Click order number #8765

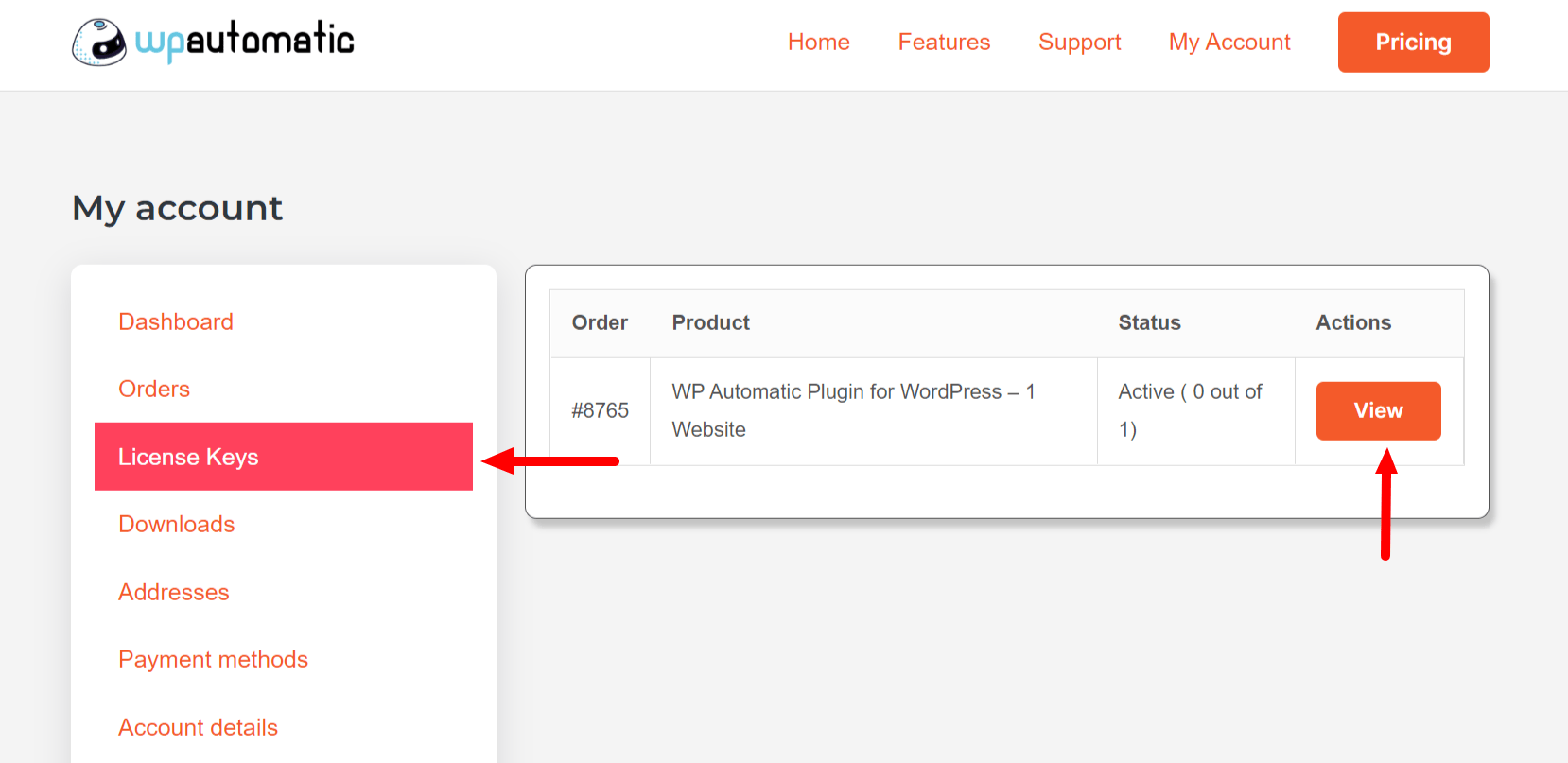[600, 410]
